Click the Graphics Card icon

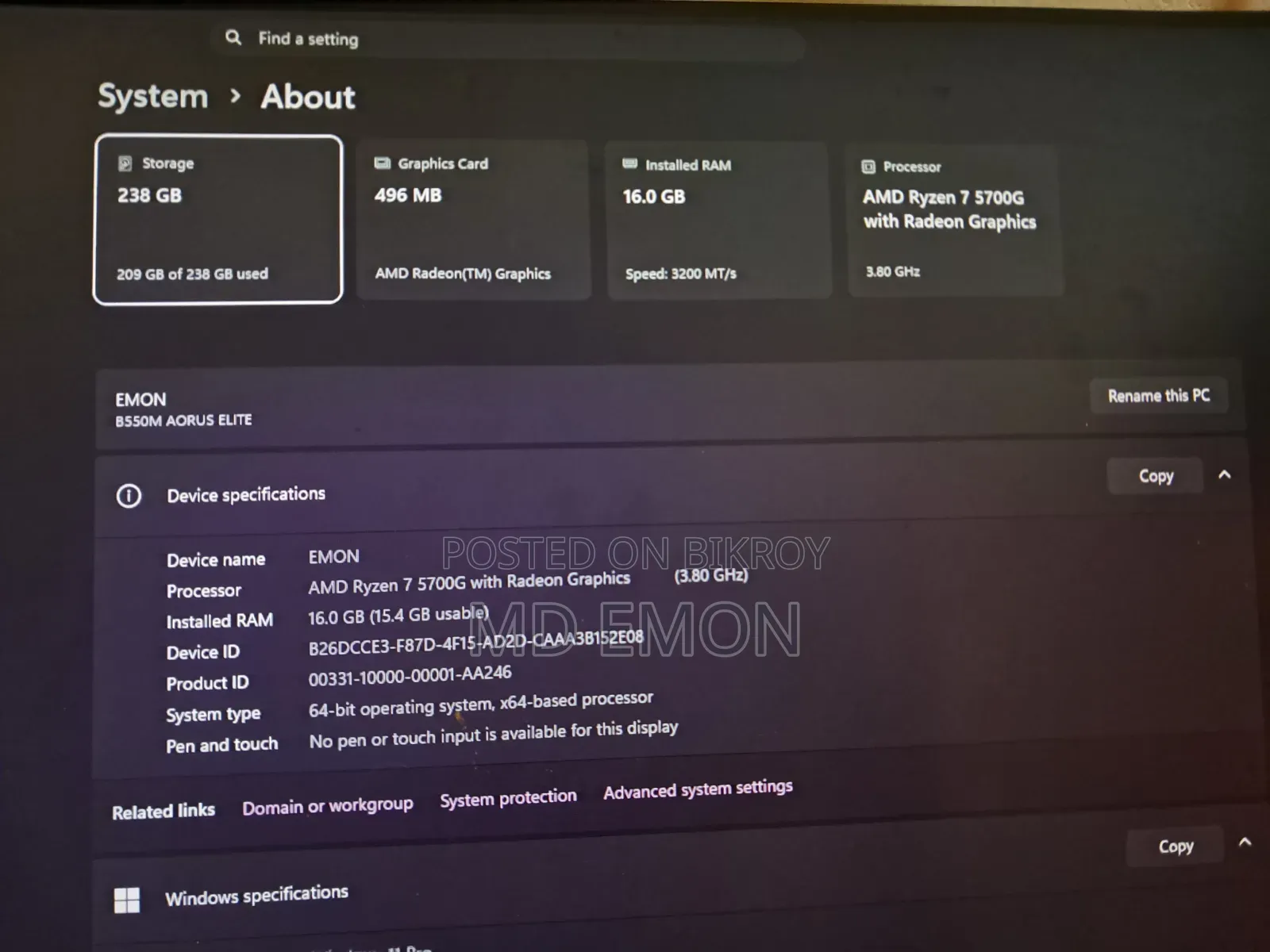[383, 163]
